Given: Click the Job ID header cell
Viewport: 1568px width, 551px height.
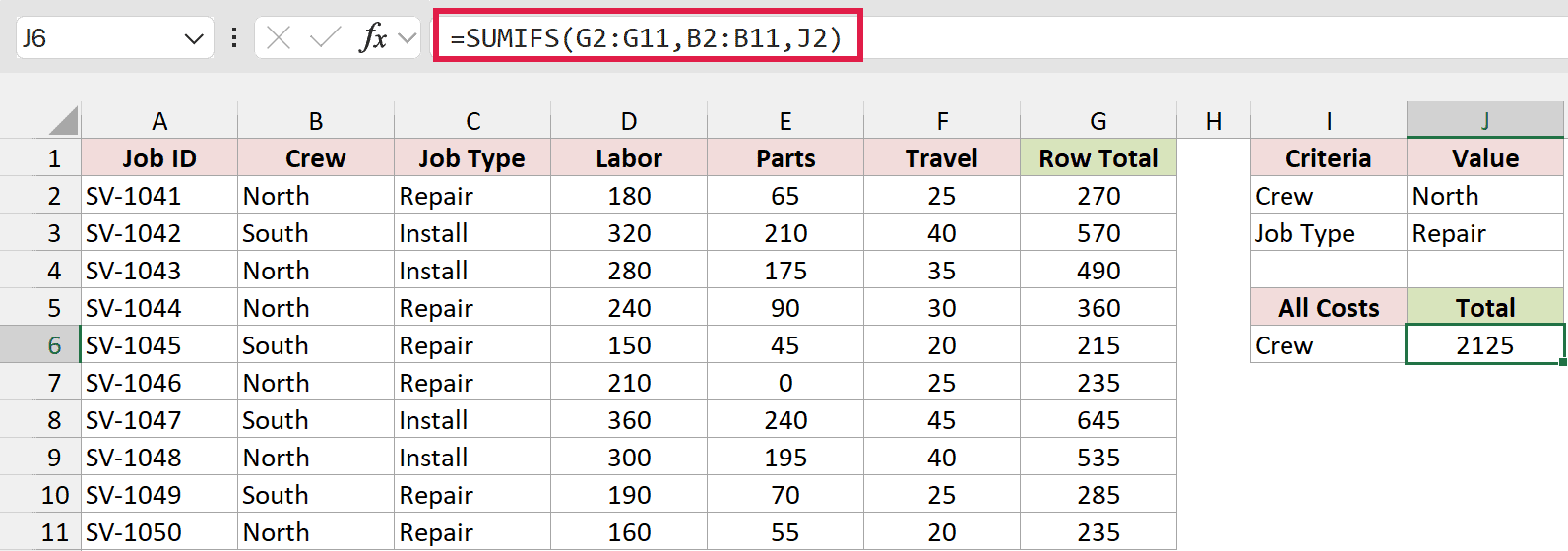Looking at the screenshot, I should [159, 158].
